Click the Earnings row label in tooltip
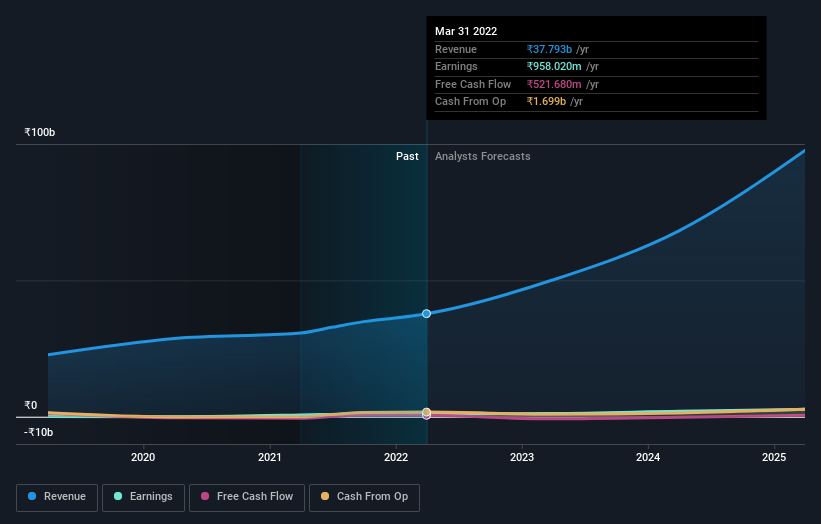This screenshot has height=524, width=821. click(x=456, y=66)
